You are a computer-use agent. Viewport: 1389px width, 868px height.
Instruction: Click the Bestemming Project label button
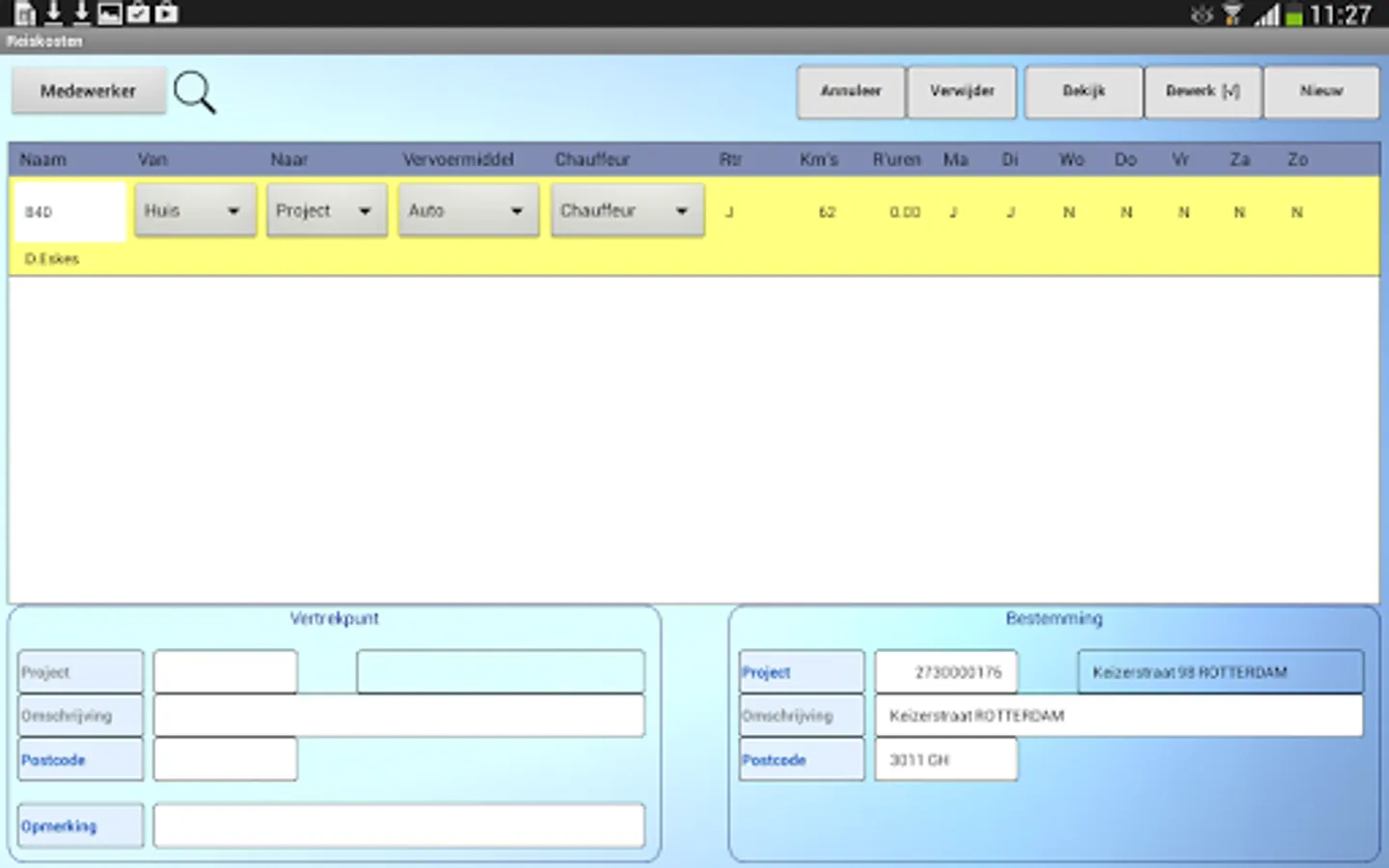click(x=802, y=672)
